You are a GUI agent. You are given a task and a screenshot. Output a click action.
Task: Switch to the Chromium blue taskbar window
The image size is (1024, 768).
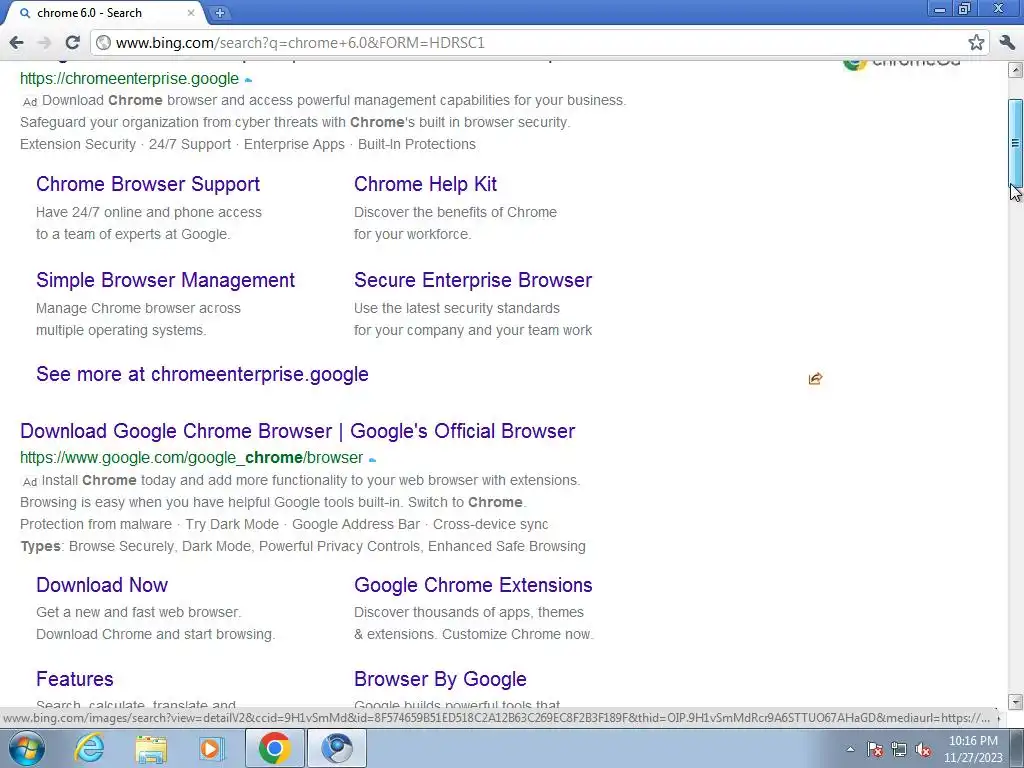(x=336, y=748)
